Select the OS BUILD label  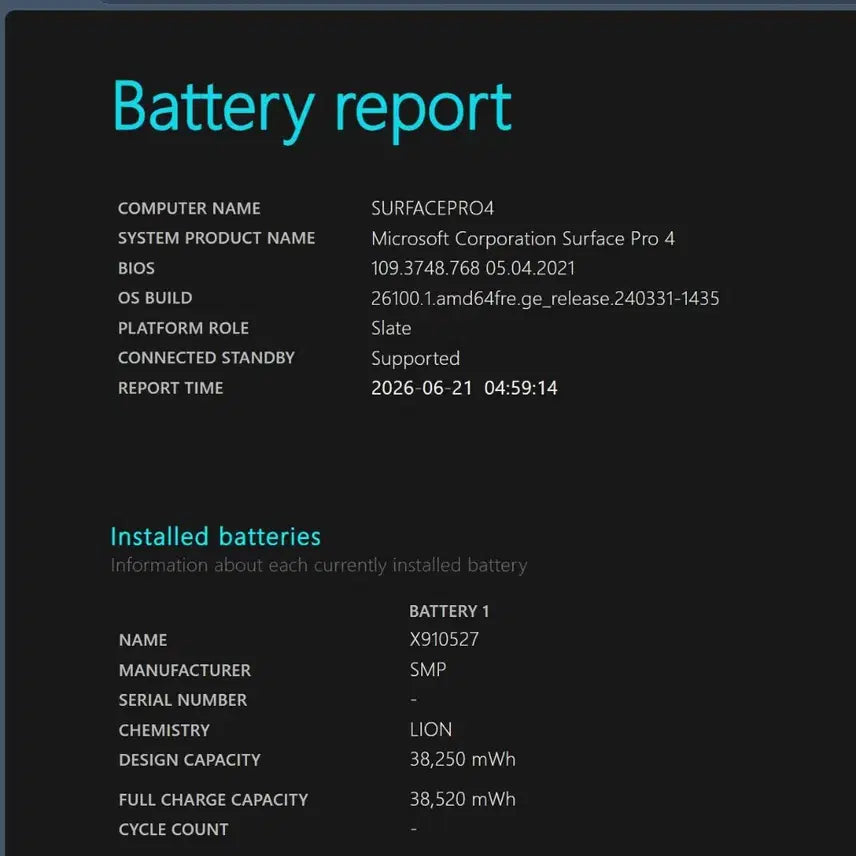(x=155, y=298)
